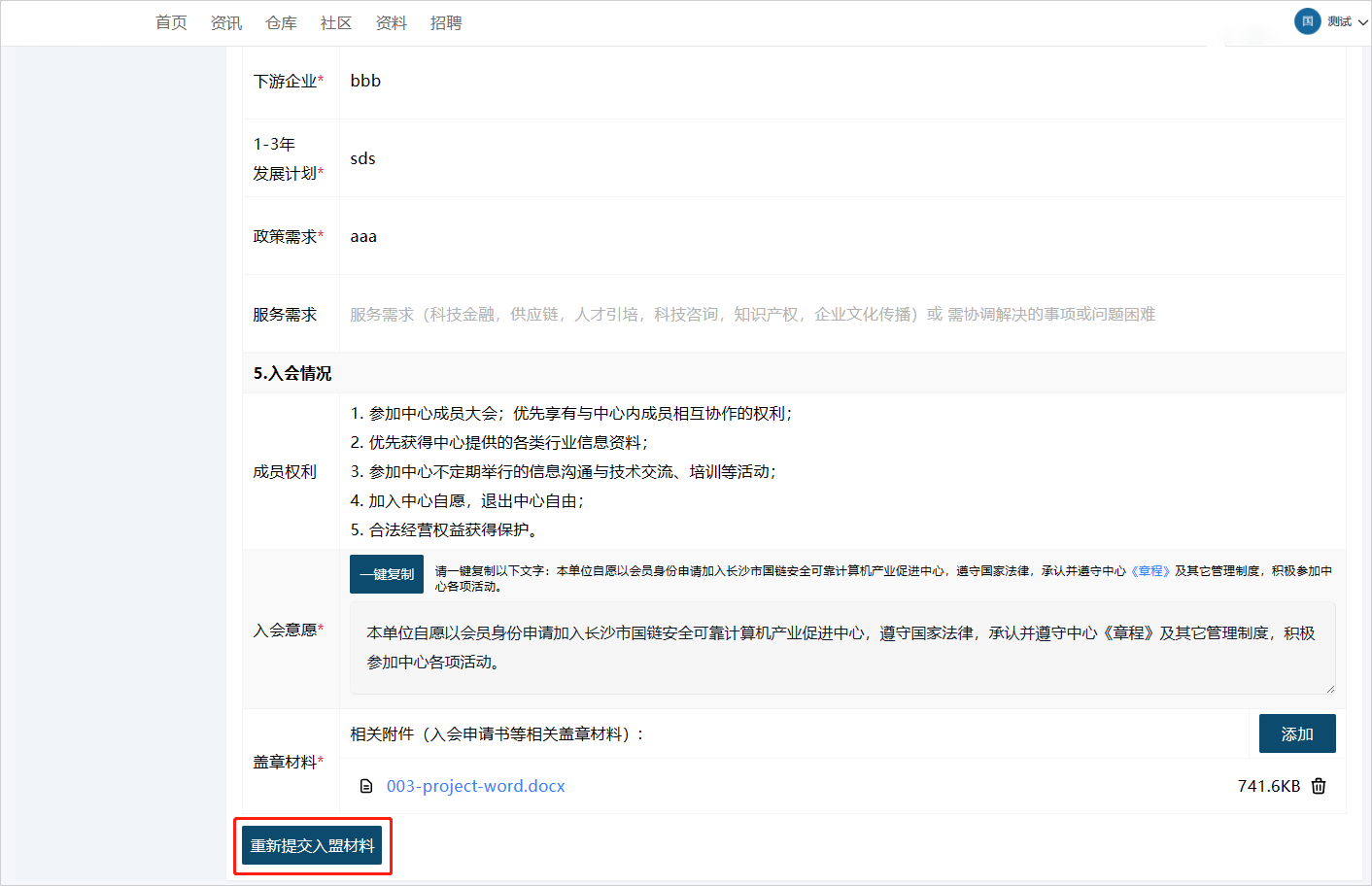Viewport: 1372px width, 886px height.
Task: Open the 003-project-word.docx file link
Action: click(x=475, y=786)
